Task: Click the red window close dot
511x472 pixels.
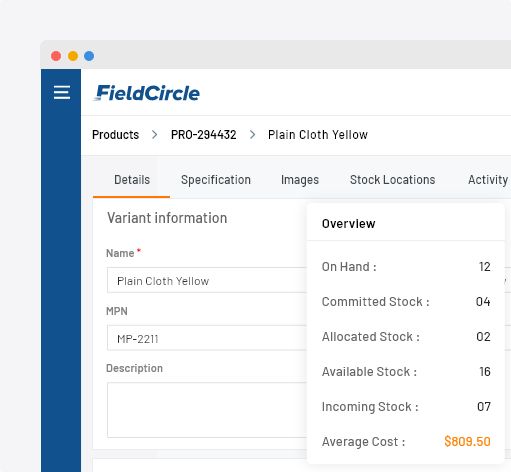Action: (x=56, y=56)
